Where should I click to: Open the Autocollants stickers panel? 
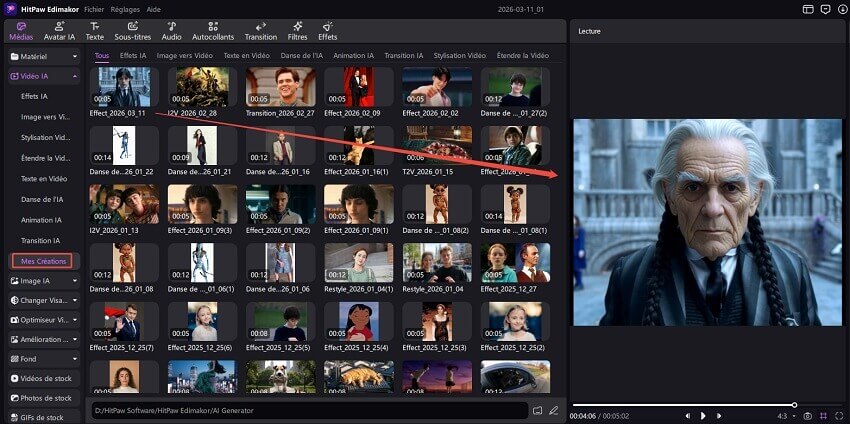coord(213,30)
